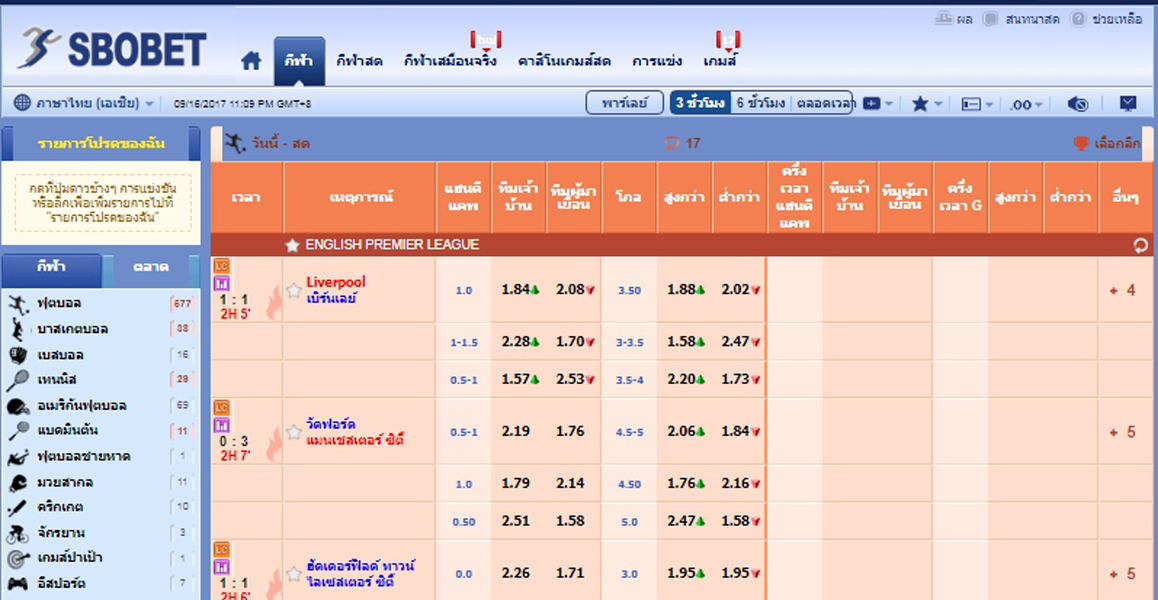Select the all-time (ตลอดเวลา) filter
Image resolution: width=1158 pixels, height=600 pixels.
(x=823, y=103)
